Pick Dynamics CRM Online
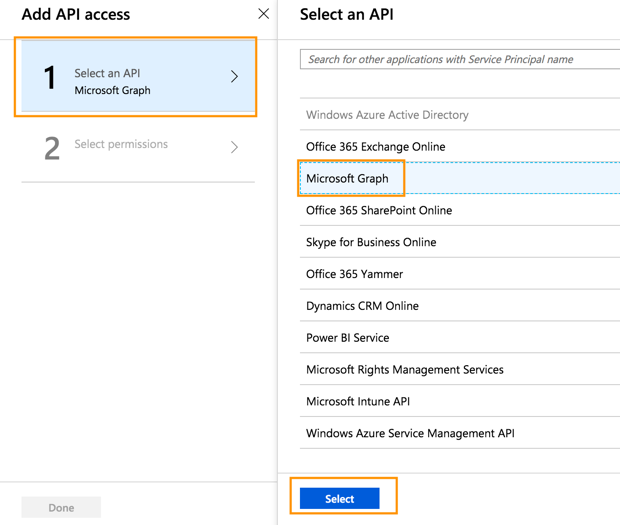Viewport: 620px width, 525px height. [362, 306]
